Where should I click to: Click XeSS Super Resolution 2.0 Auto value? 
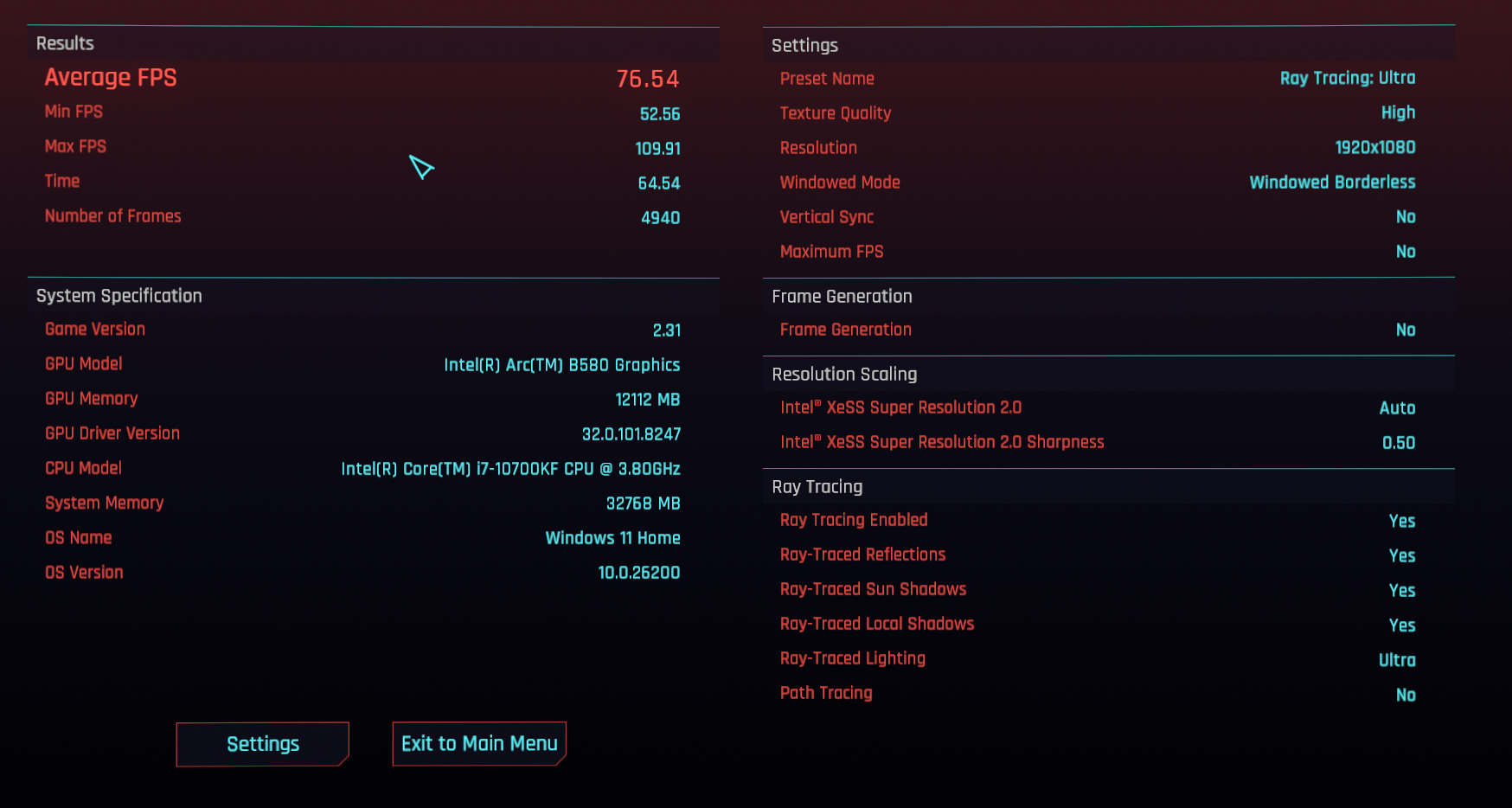[x=1397, y=407]
